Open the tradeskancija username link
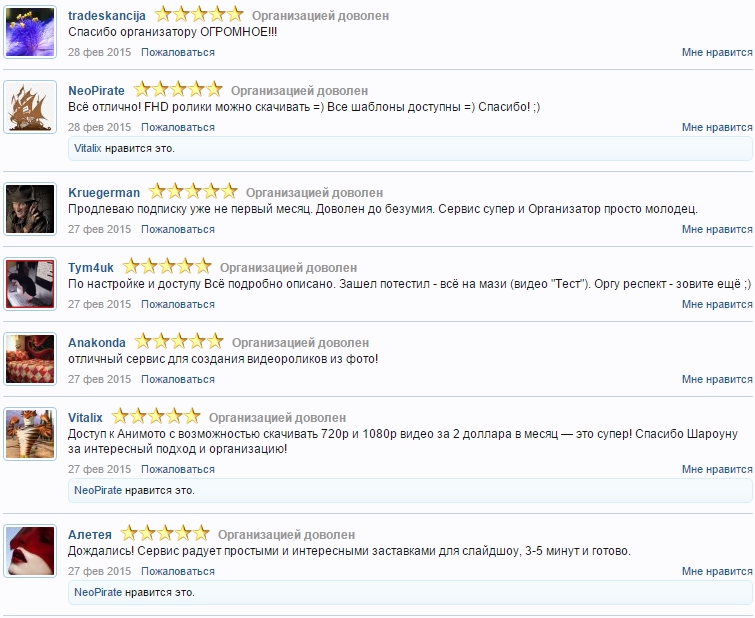Image resolution: width=755 pixels, height=618 pixels. [x=107, y=16]
